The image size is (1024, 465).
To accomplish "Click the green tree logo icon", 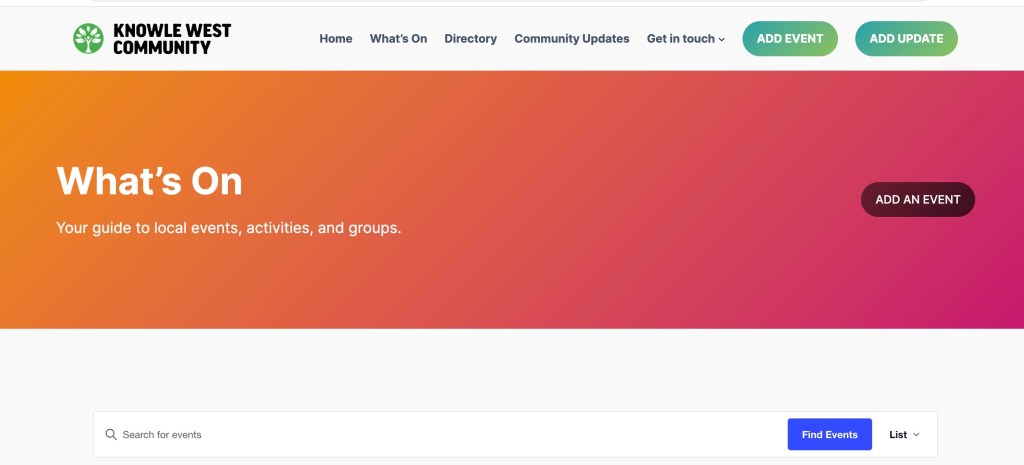I will point(88,39).
